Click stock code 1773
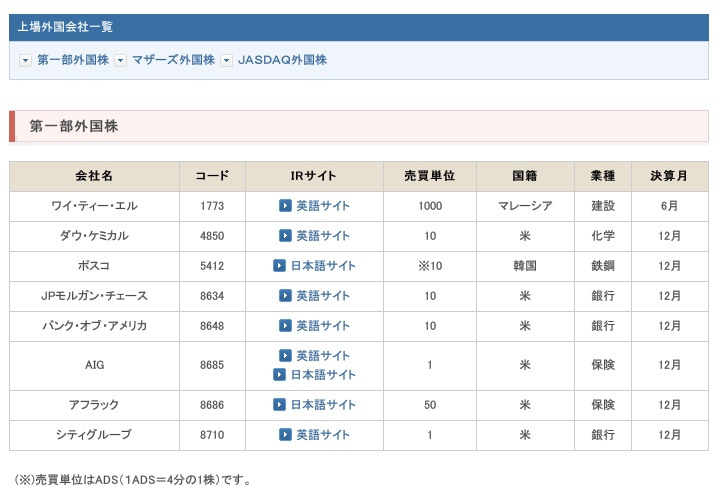Screen dimensions: 722x498 (212, 206)
